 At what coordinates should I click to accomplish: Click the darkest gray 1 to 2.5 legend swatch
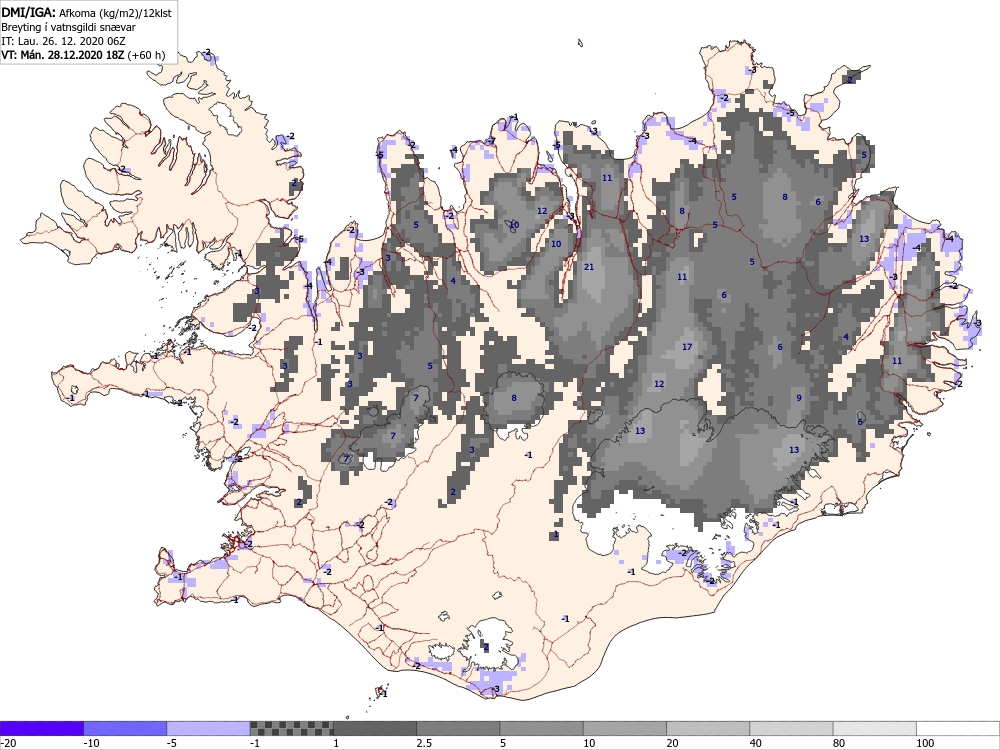click(x=375, y=728)
